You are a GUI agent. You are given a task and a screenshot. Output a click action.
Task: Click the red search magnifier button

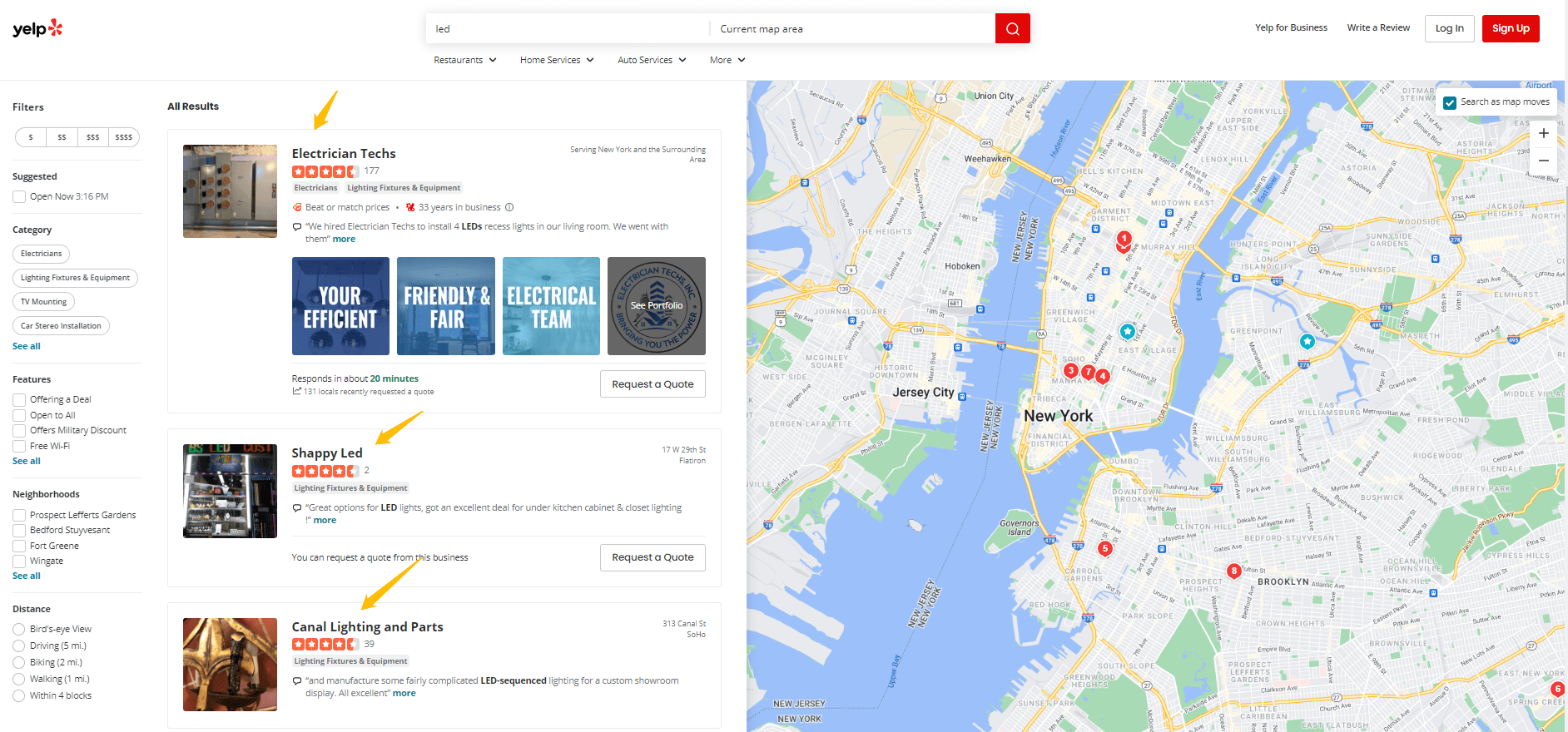(x=1012, y=28)
